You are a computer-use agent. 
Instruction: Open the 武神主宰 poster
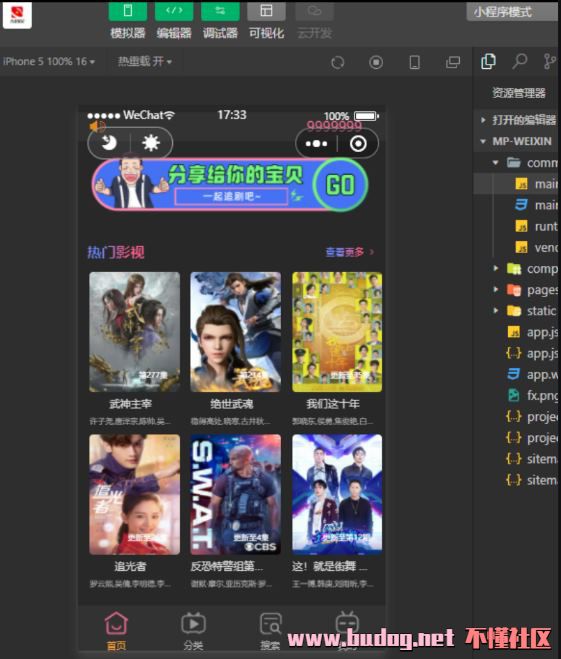click(134, 332)
